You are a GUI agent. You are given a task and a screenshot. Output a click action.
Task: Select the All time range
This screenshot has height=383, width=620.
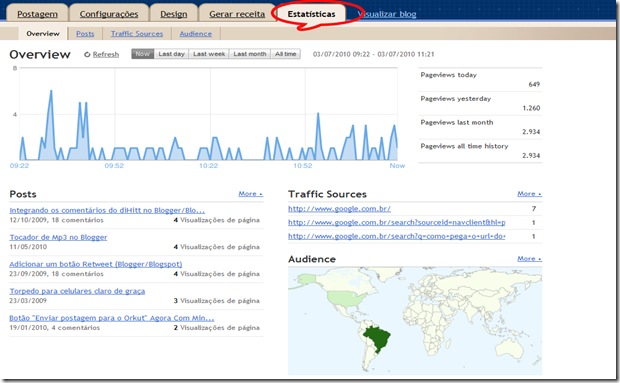point(285,54)
